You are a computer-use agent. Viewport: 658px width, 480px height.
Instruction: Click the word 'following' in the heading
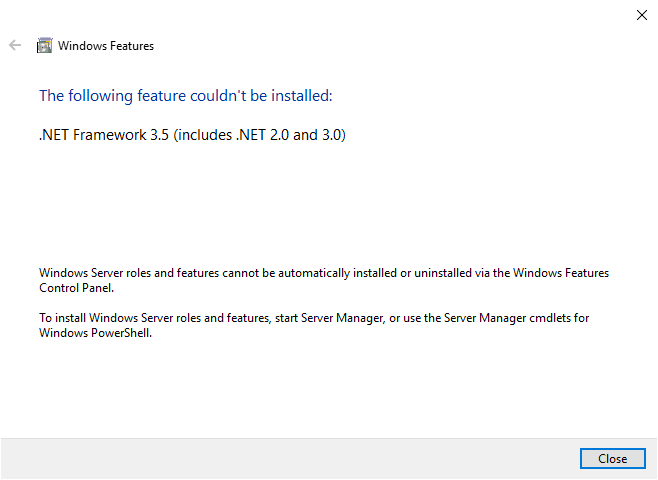[101, 96]
